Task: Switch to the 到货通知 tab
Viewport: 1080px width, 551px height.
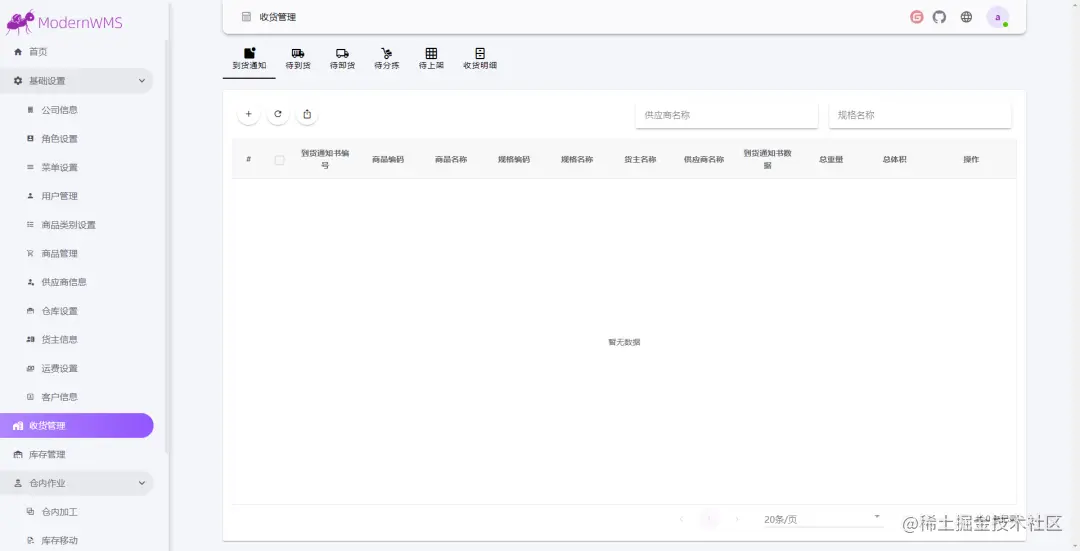Action: 249,59
